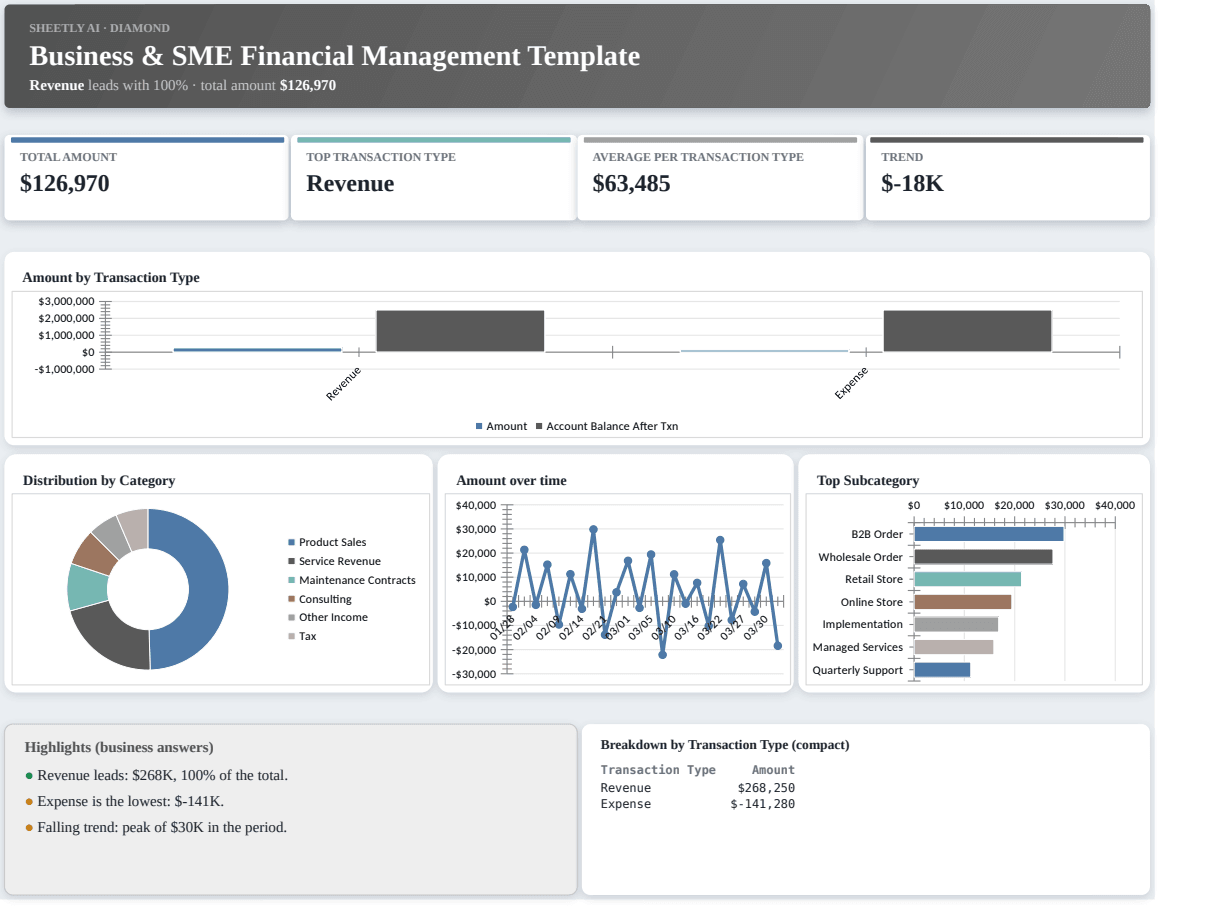Click the SHEETLY AI · DIAMOND label
This screenshot has height=922, width=1227.
[x=99, y=28]
